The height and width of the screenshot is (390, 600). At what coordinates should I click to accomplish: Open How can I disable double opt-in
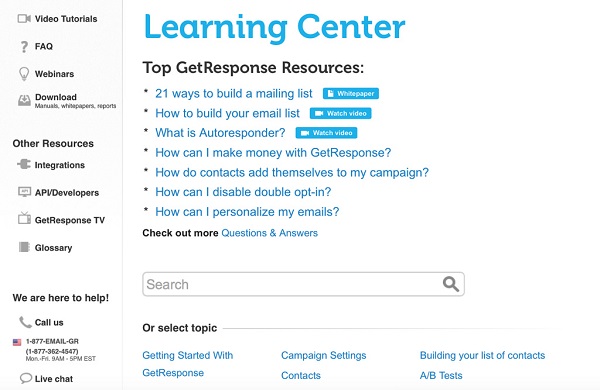[x=243, y=192]
